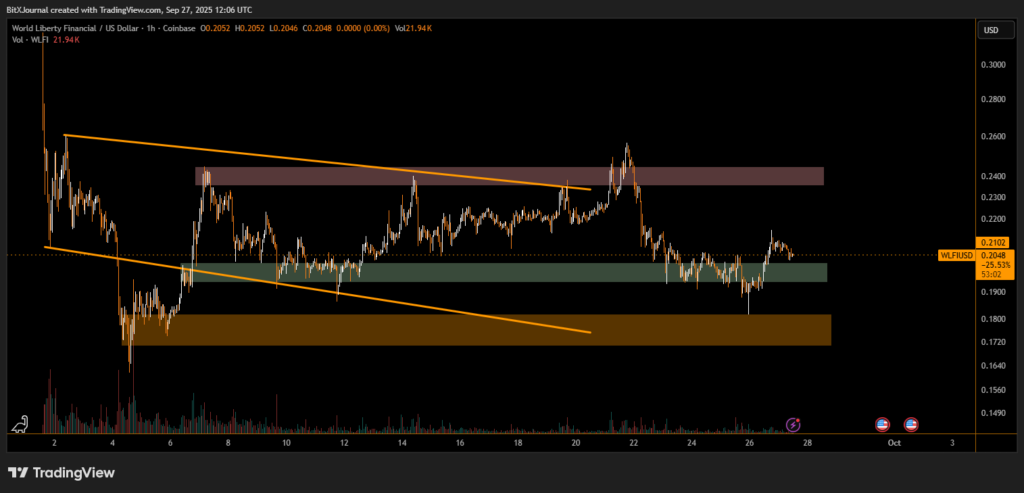Select the red resistance zone rectangle

[x=509, y=176]
